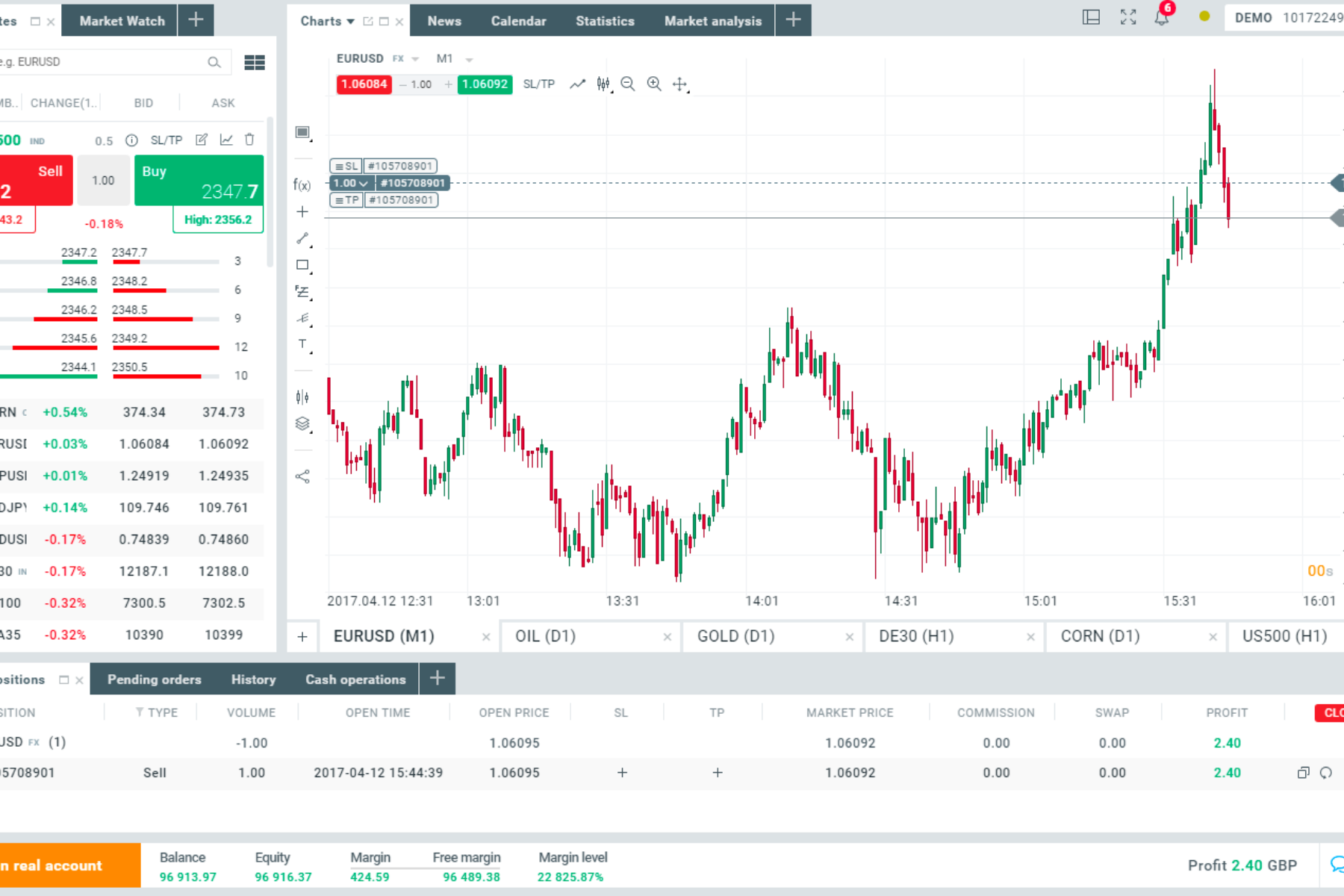This screenshot has width=1344, height=896.
Task: Click the zoom in magnifier on chart toolbar
Action: (x=654, y=84)
